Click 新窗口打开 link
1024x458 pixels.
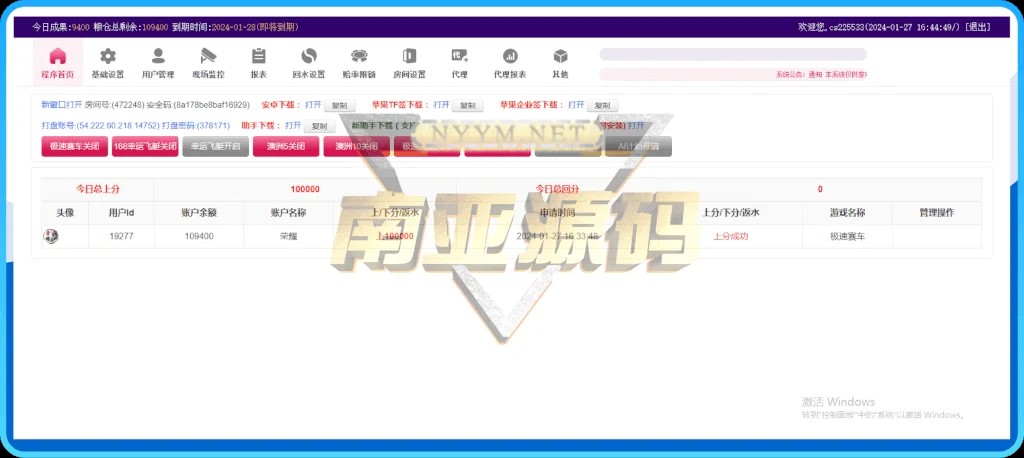click(x=61, y=104)
